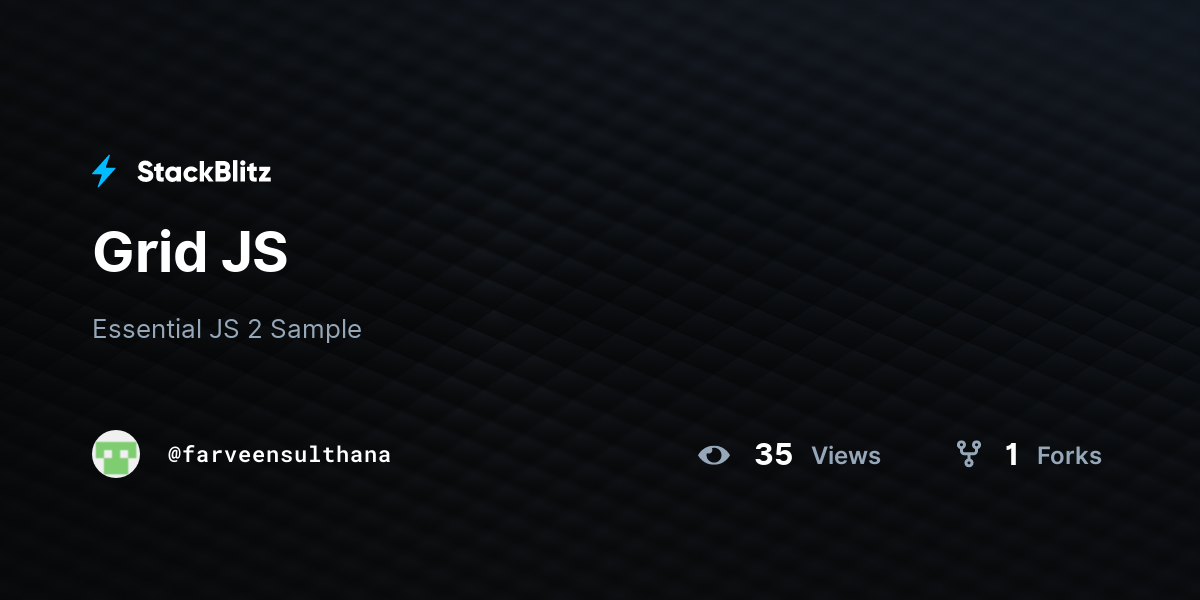The width and height of the screenshot is (1200, 600).
Task: Click the StackBlitz wordmark text
Action: tap(204, 172)
